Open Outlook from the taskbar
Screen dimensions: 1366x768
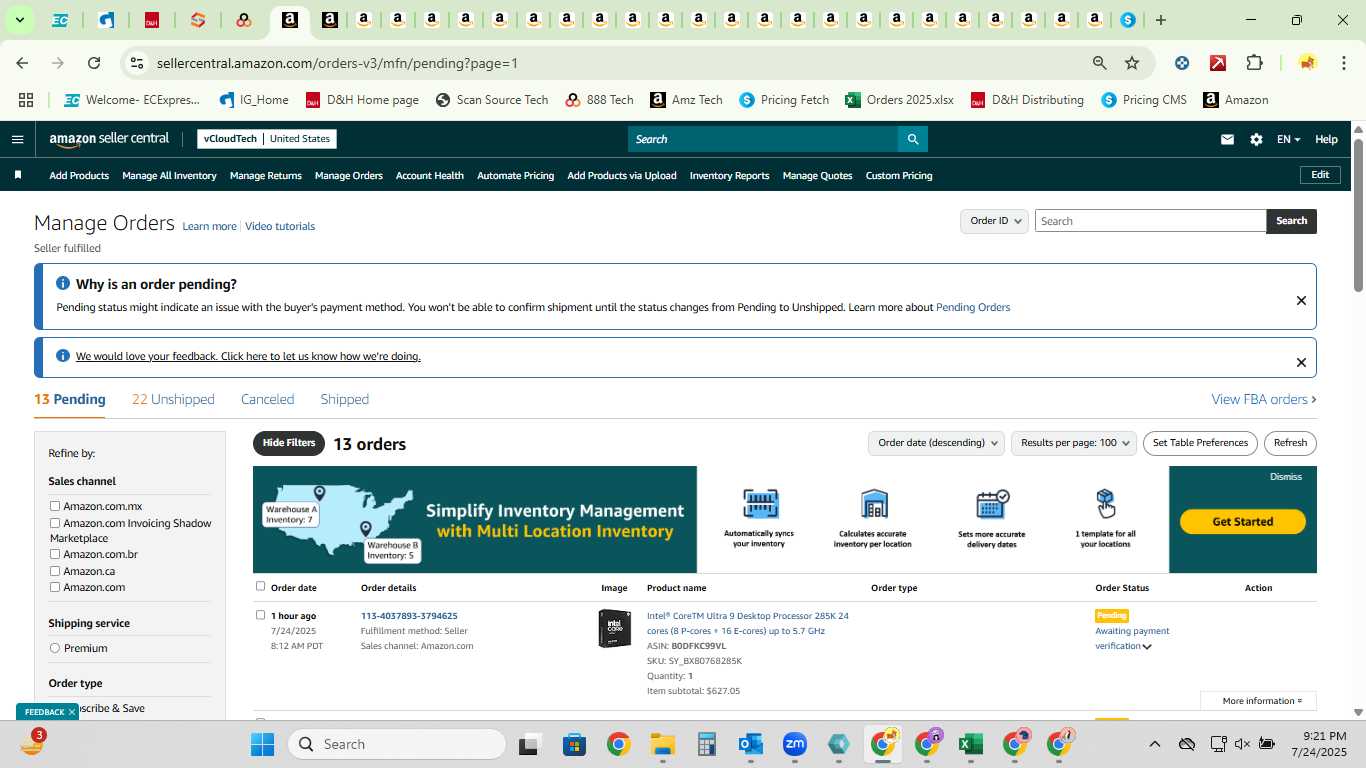751,744
